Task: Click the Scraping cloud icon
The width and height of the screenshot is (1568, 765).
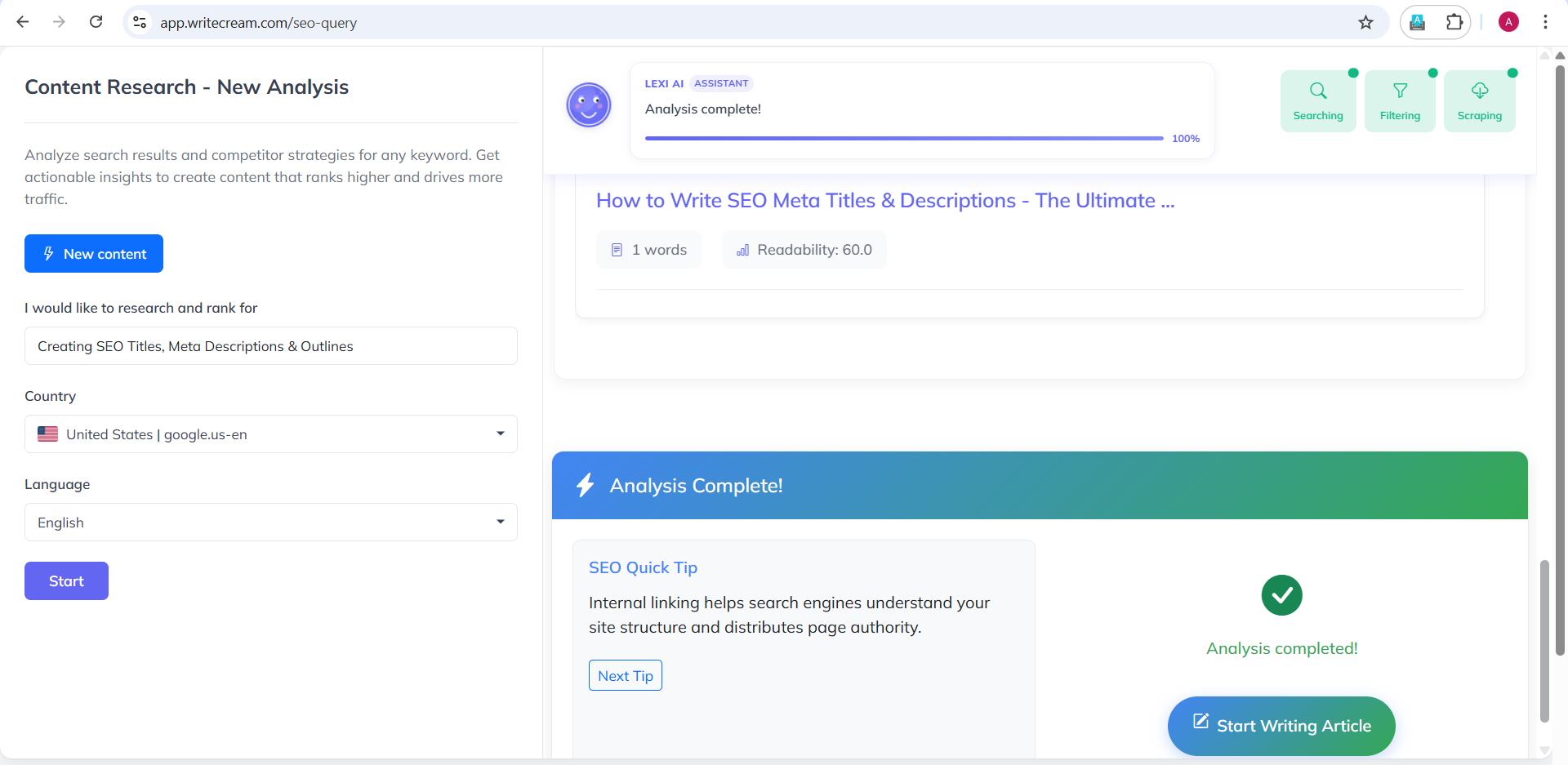Action: tap(1479, 91)
